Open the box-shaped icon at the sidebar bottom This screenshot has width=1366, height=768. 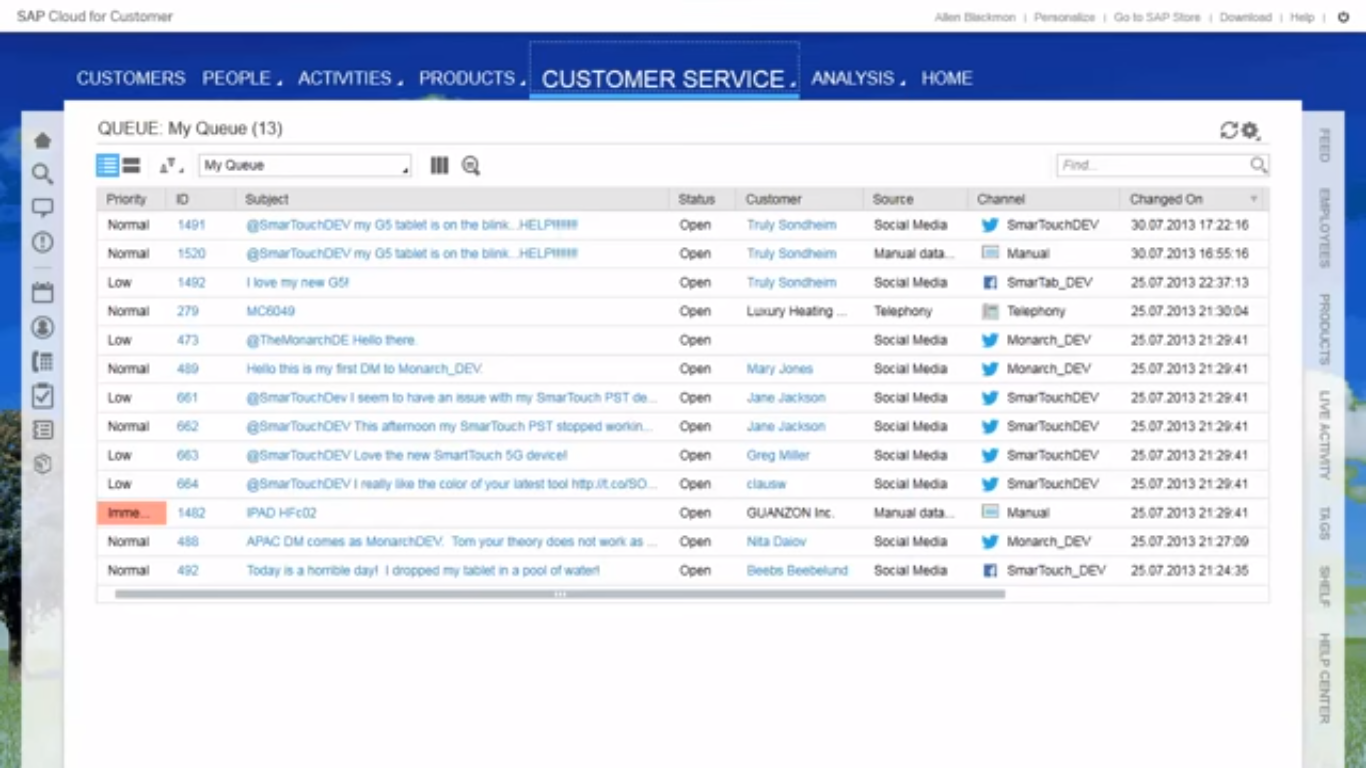42,464
